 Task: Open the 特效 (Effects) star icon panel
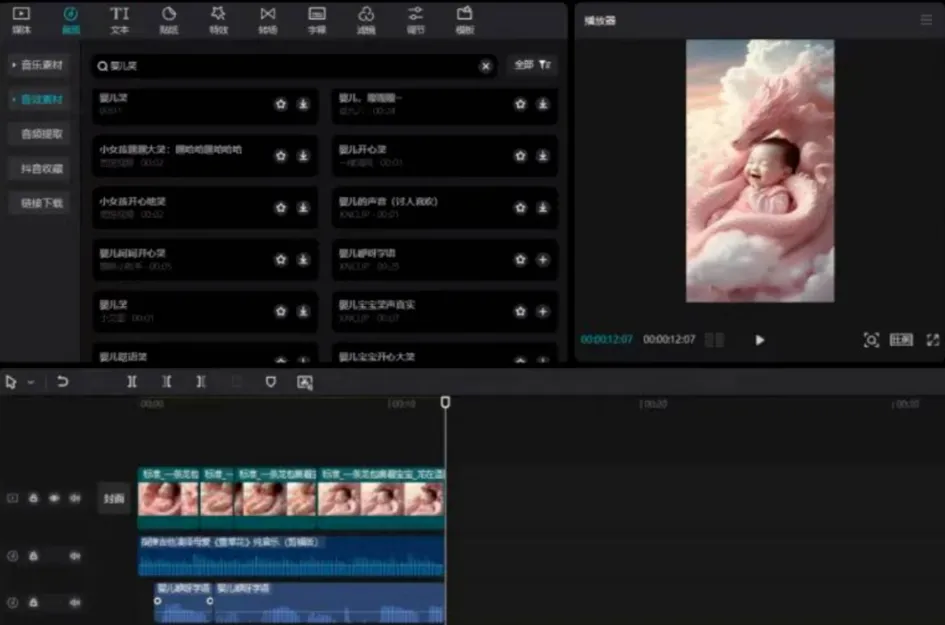click(x=218, y=19)
